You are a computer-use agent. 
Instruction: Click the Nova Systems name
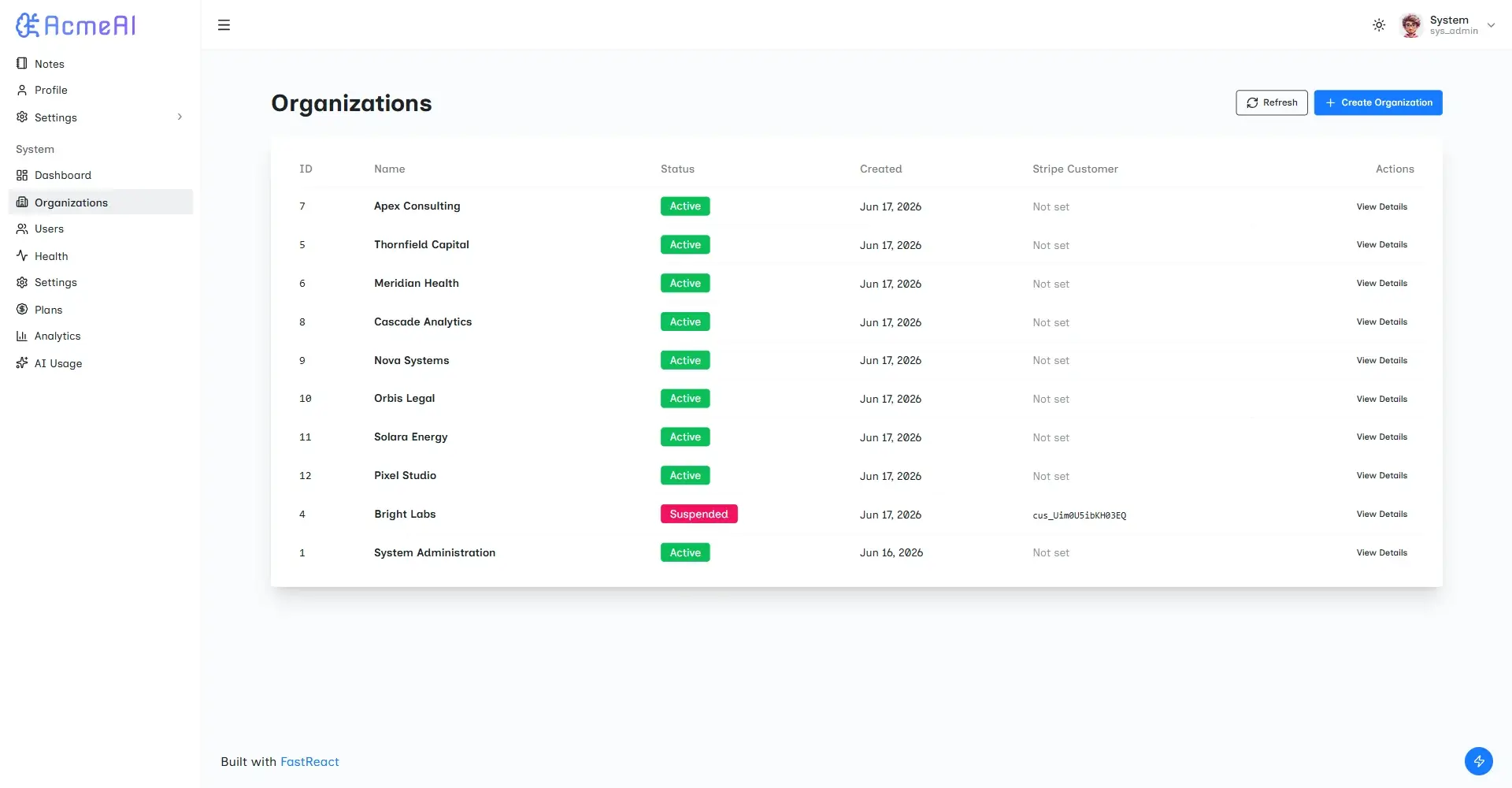[x=411, y=360]
